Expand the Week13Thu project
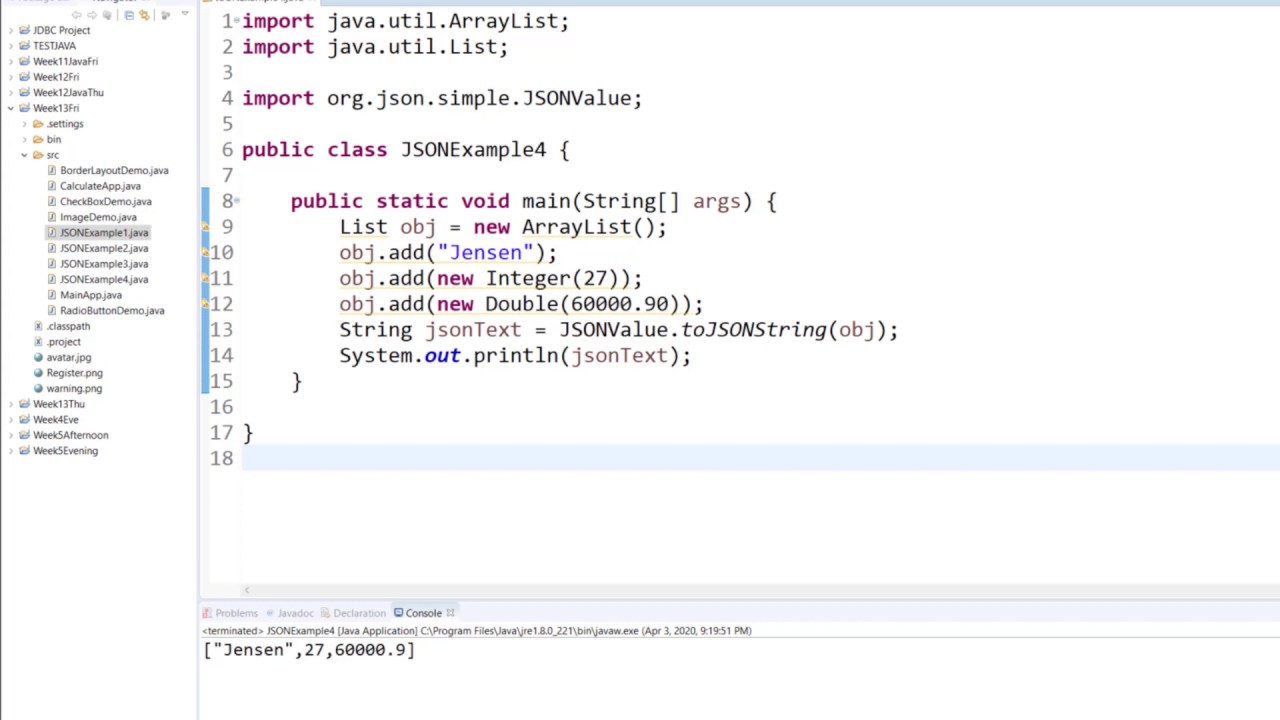The width and height of the screenshot is (1280, 720). [11, 404]
